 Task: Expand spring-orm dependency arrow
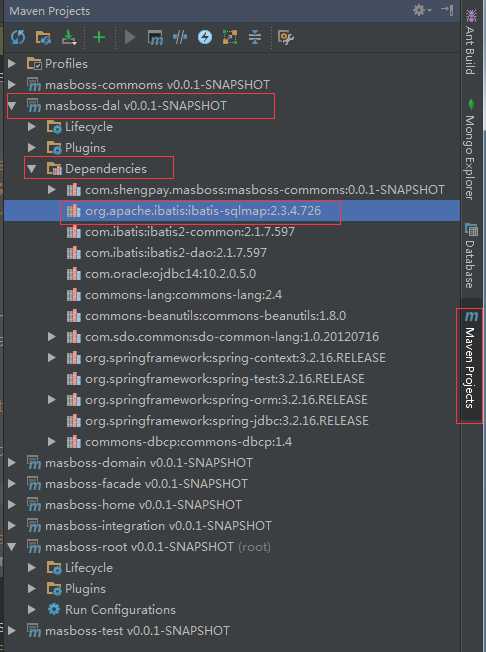[52, 400]
